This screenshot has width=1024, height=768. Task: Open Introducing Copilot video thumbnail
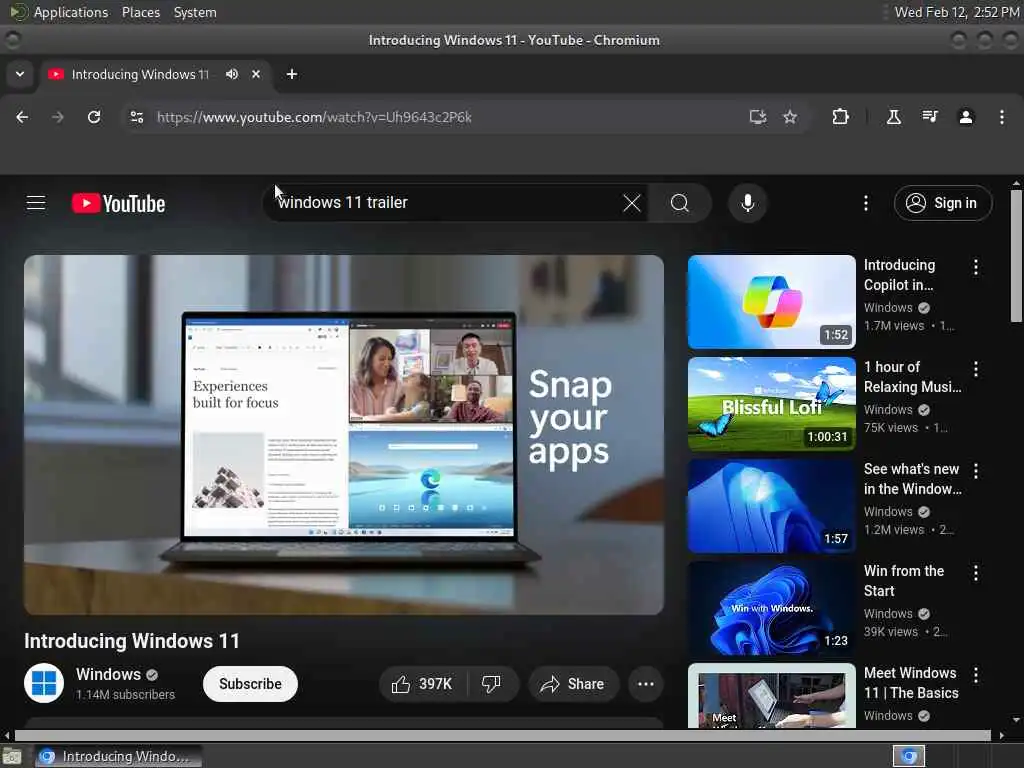click(771, 302)
